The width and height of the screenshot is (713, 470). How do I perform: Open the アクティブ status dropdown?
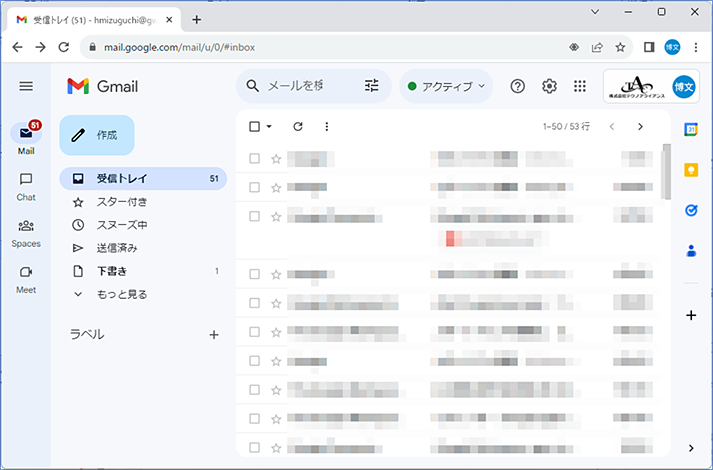point(446,86)
